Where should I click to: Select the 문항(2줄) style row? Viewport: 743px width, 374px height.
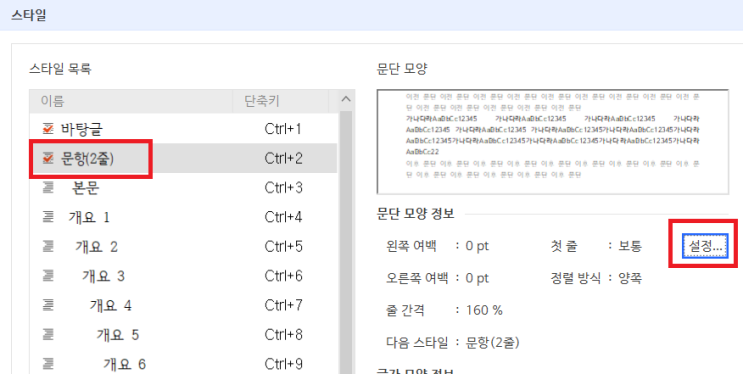[183, 158]
